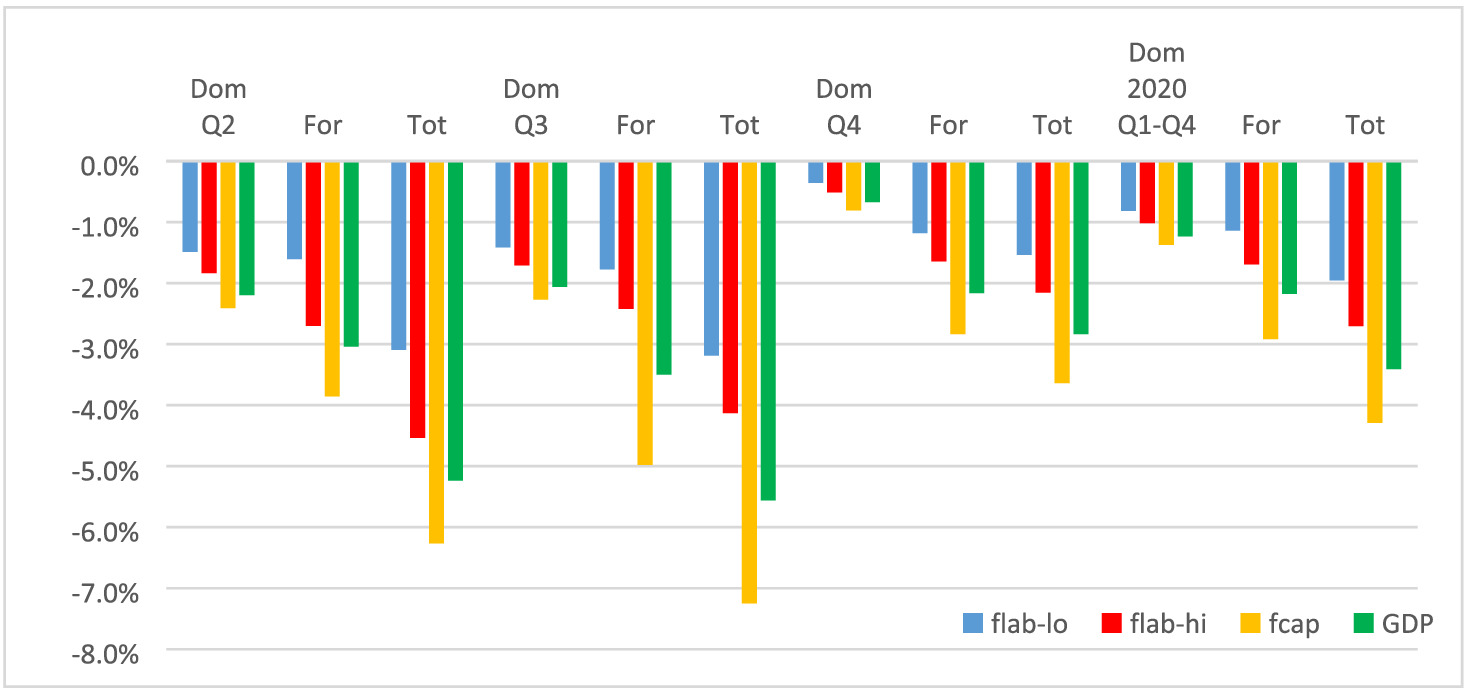
Task: Click the yellow fcap legend swatch
Action: click(1249, 625)
